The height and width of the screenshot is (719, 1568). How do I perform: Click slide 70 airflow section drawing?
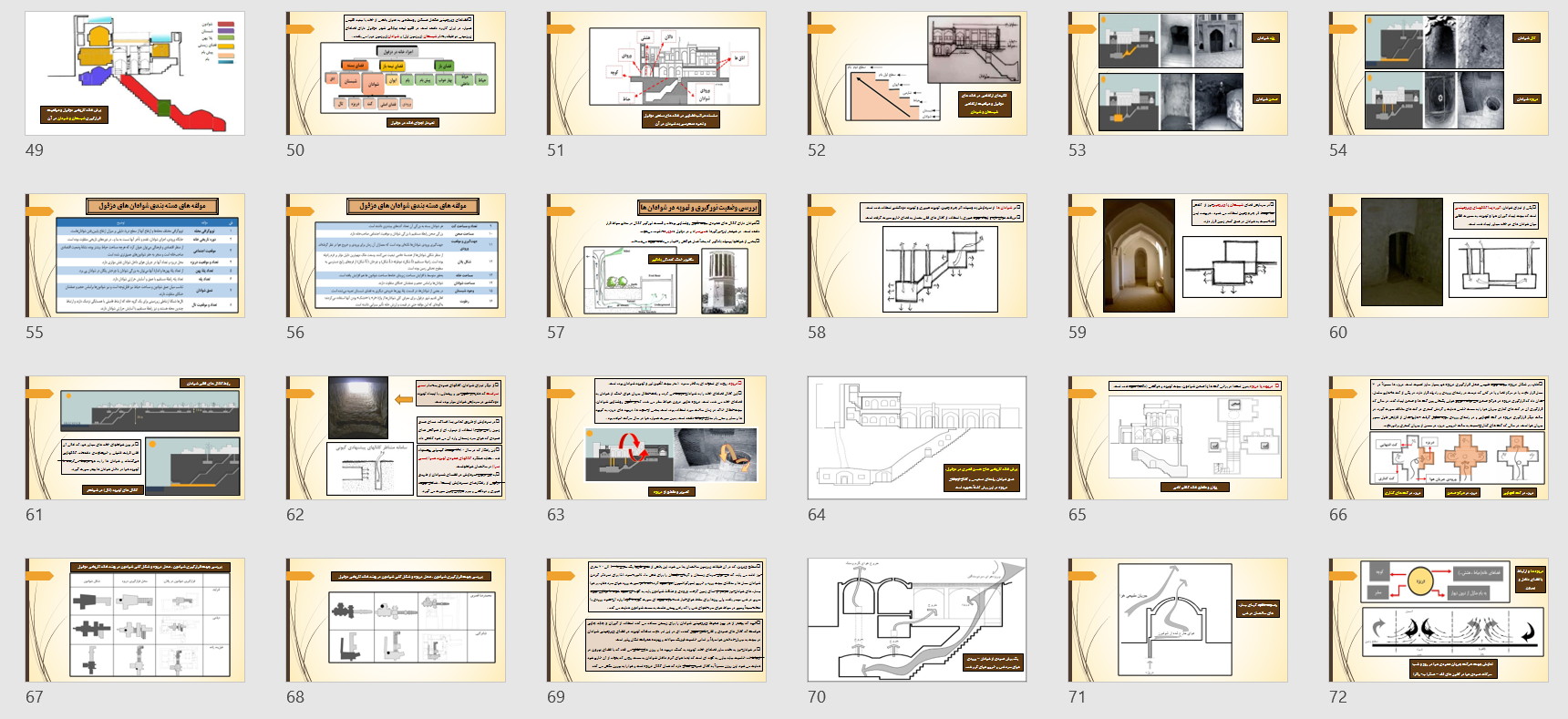click(917, 621)
